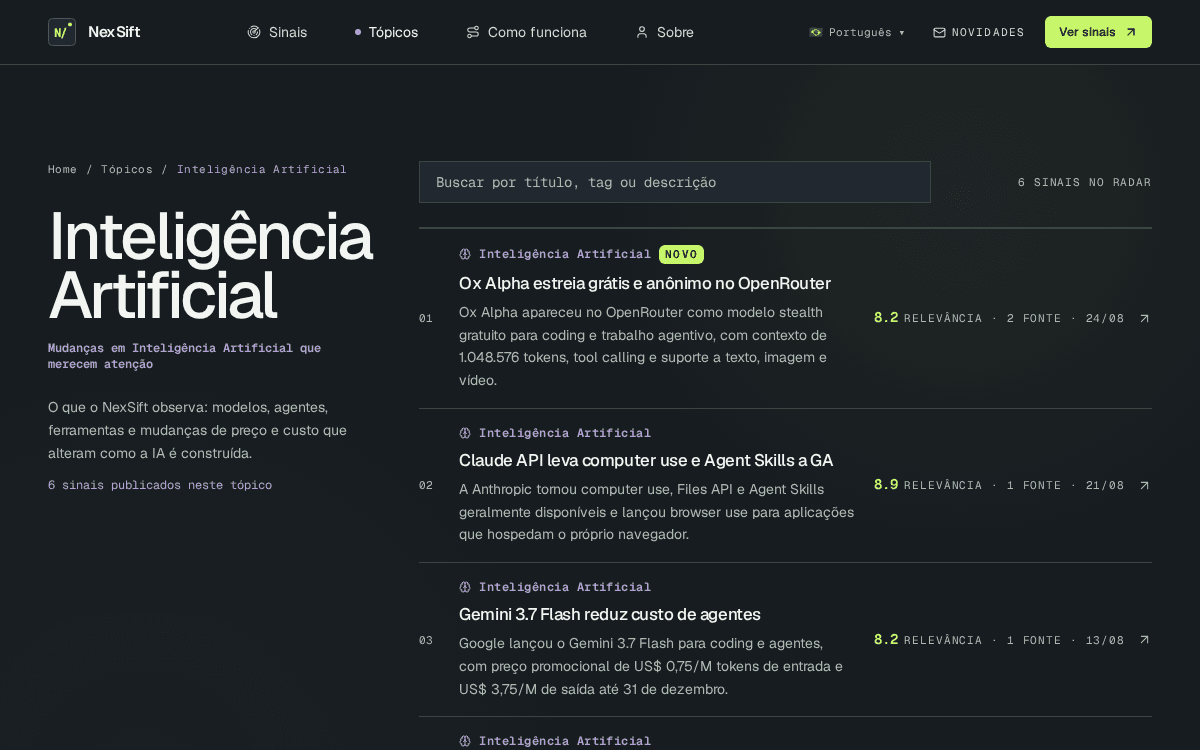
Task: Click 'O que o NexSift observa' paragraph
Action: pyautogui.click(x=198, y=431)
